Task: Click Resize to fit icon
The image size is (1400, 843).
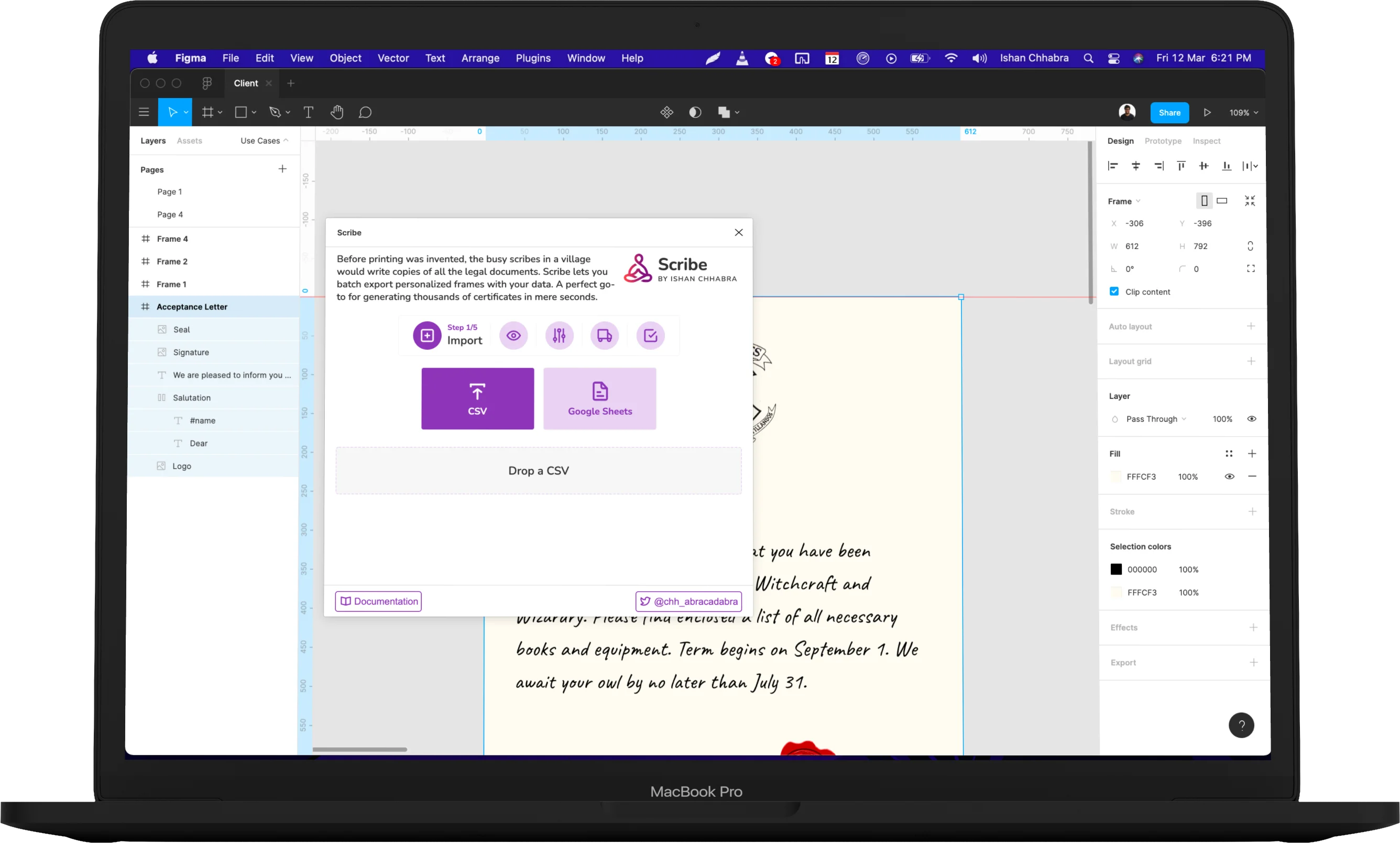Action: [1250, 201]
